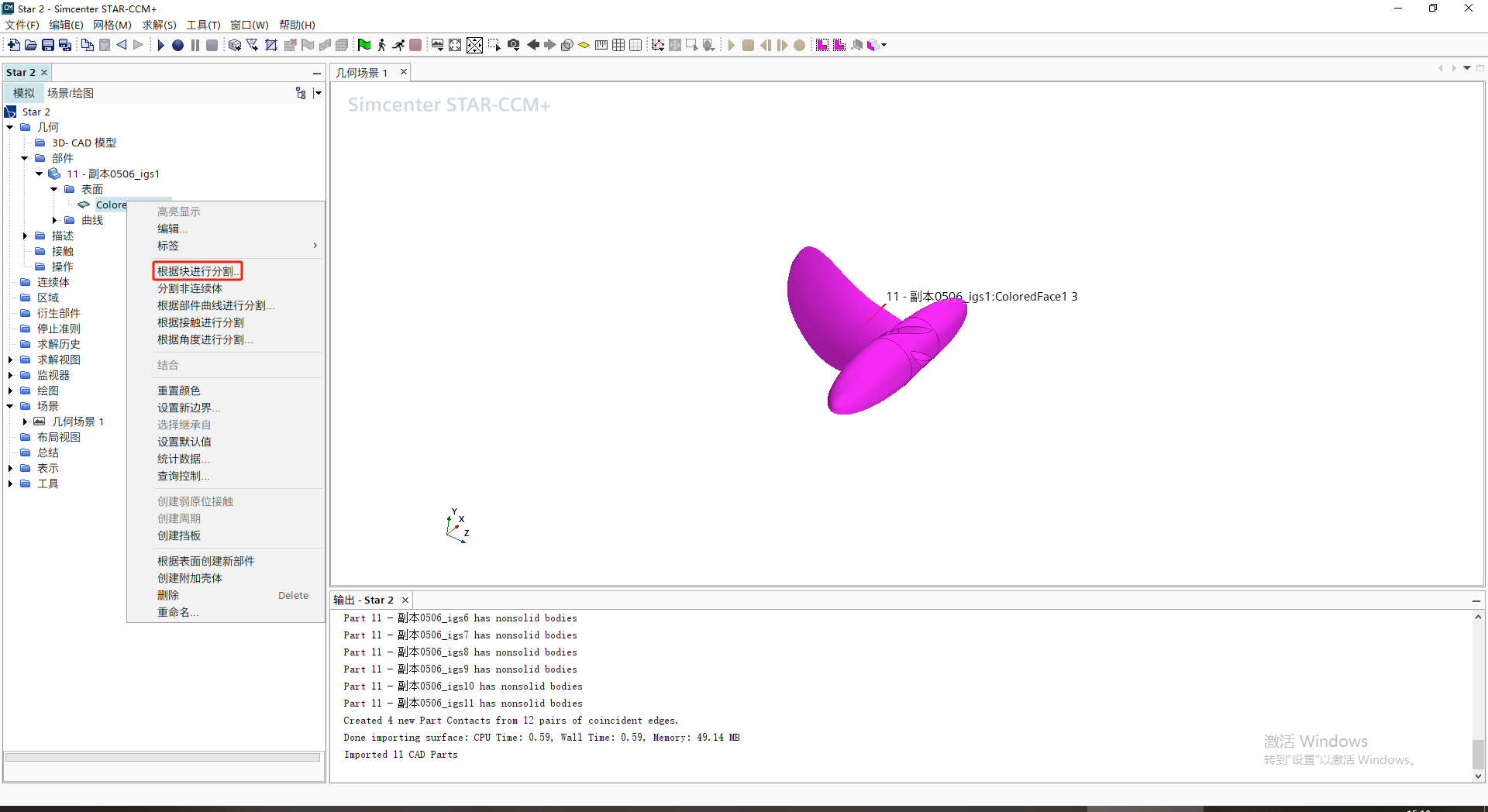This screenshot has height=812, width=1488.
Task: Save the simulation with the floppy icon
Action: 48,45
